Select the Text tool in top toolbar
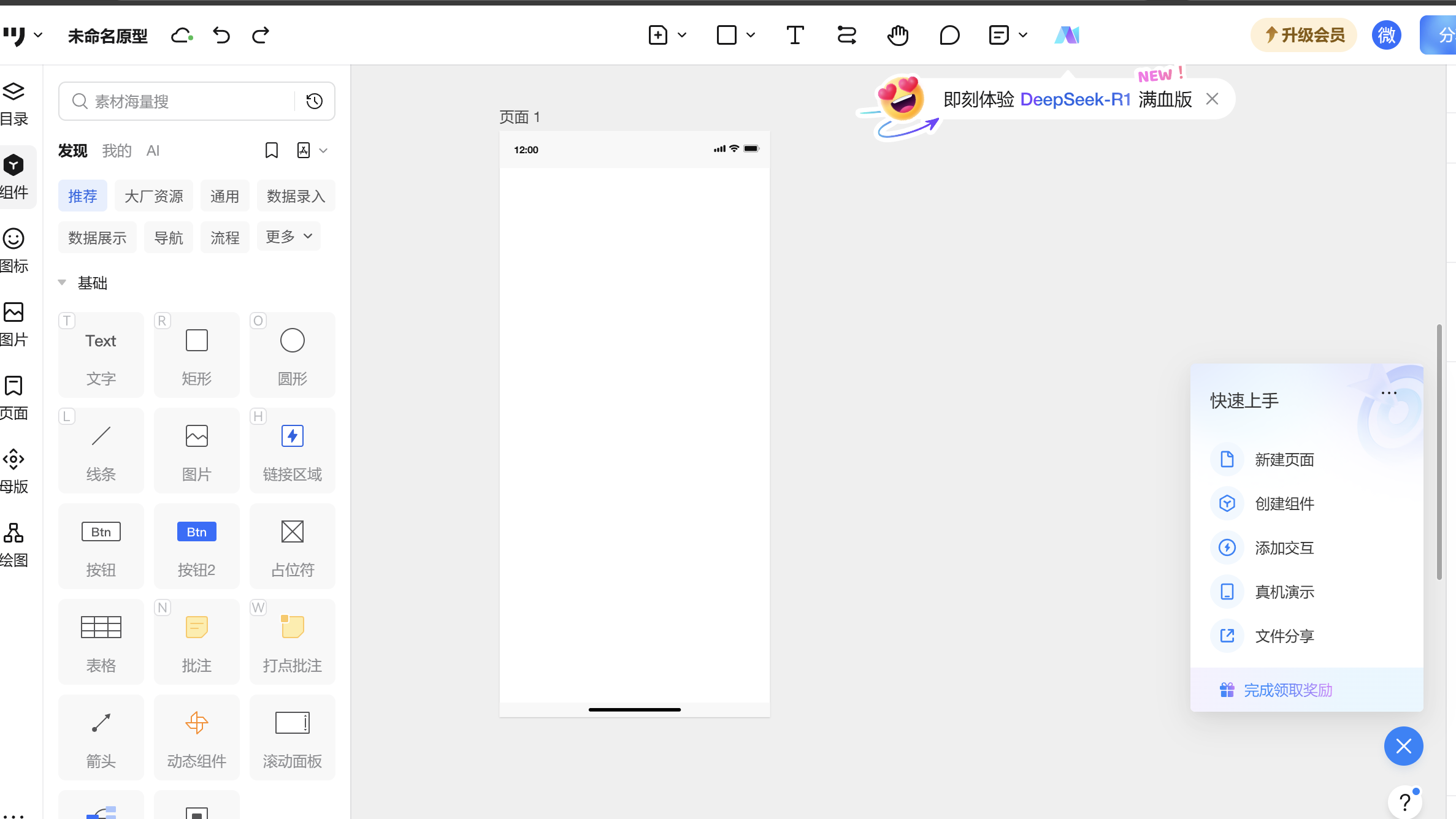Screen dimensions: 1456x819 pos(795,36)
